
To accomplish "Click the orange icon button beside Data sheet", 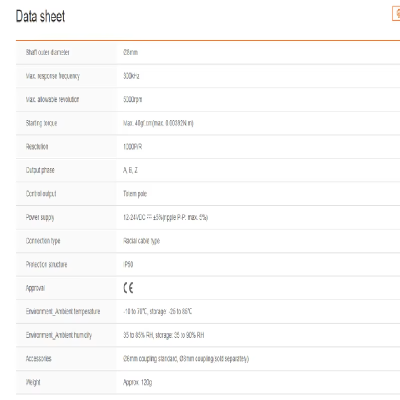I will click(x=396, y=14).
